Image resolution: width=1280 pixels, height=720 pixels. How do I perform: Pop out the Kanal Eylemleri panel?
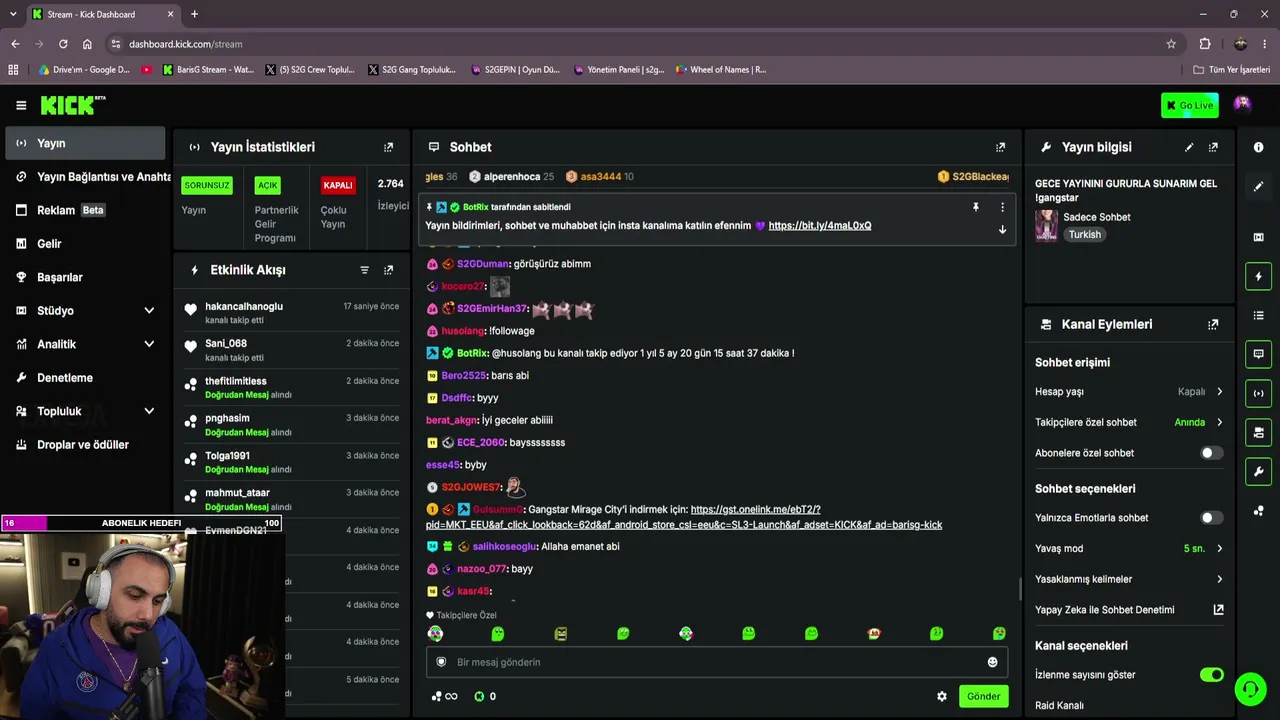1213,324
